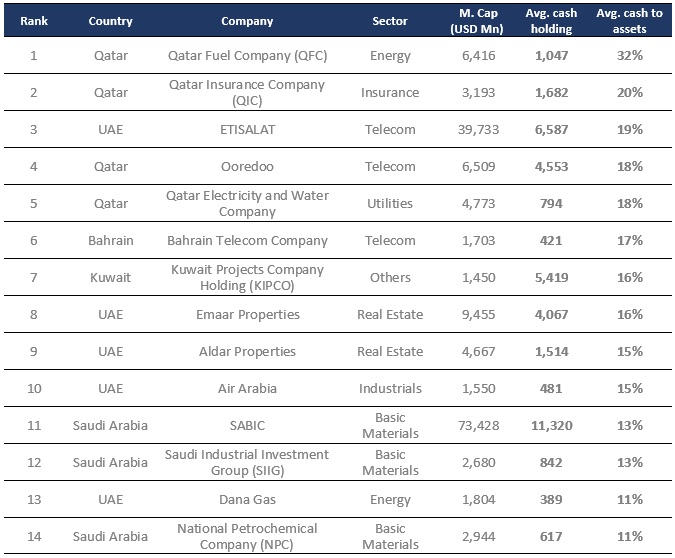Screen dimensions: 675x558
Task: Click the Bahrain Telecom Company cell
Action: (247, 240)
